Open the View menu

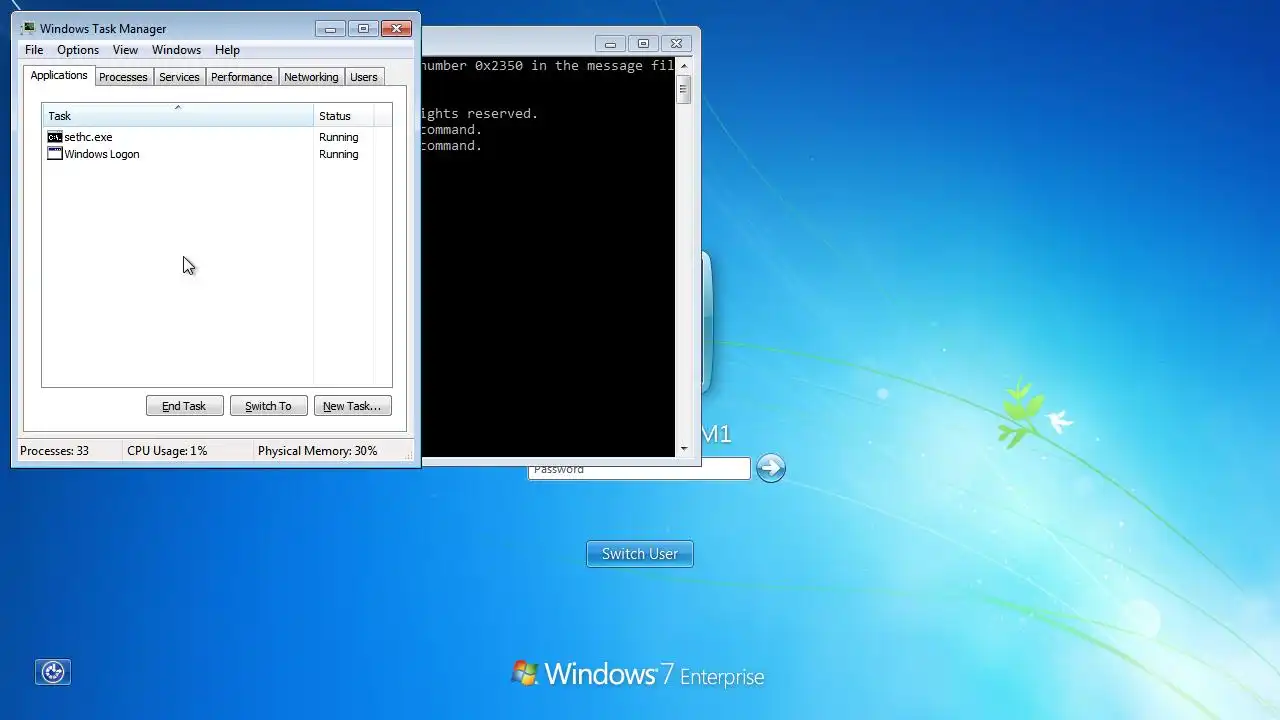125,50
